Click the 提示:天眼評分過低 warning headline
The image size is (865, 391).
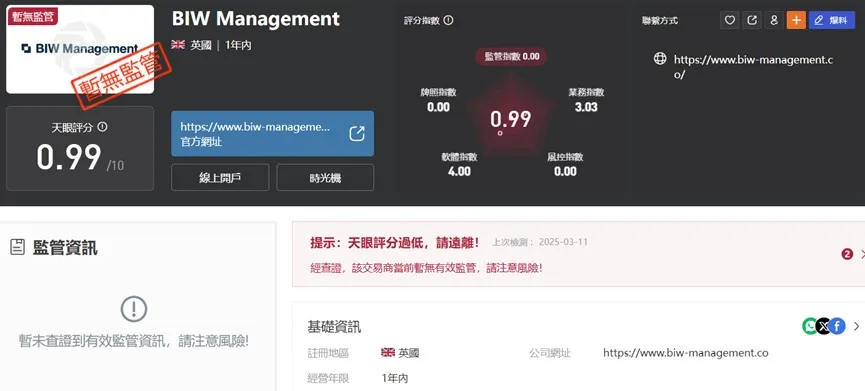(x=395, y=243)
